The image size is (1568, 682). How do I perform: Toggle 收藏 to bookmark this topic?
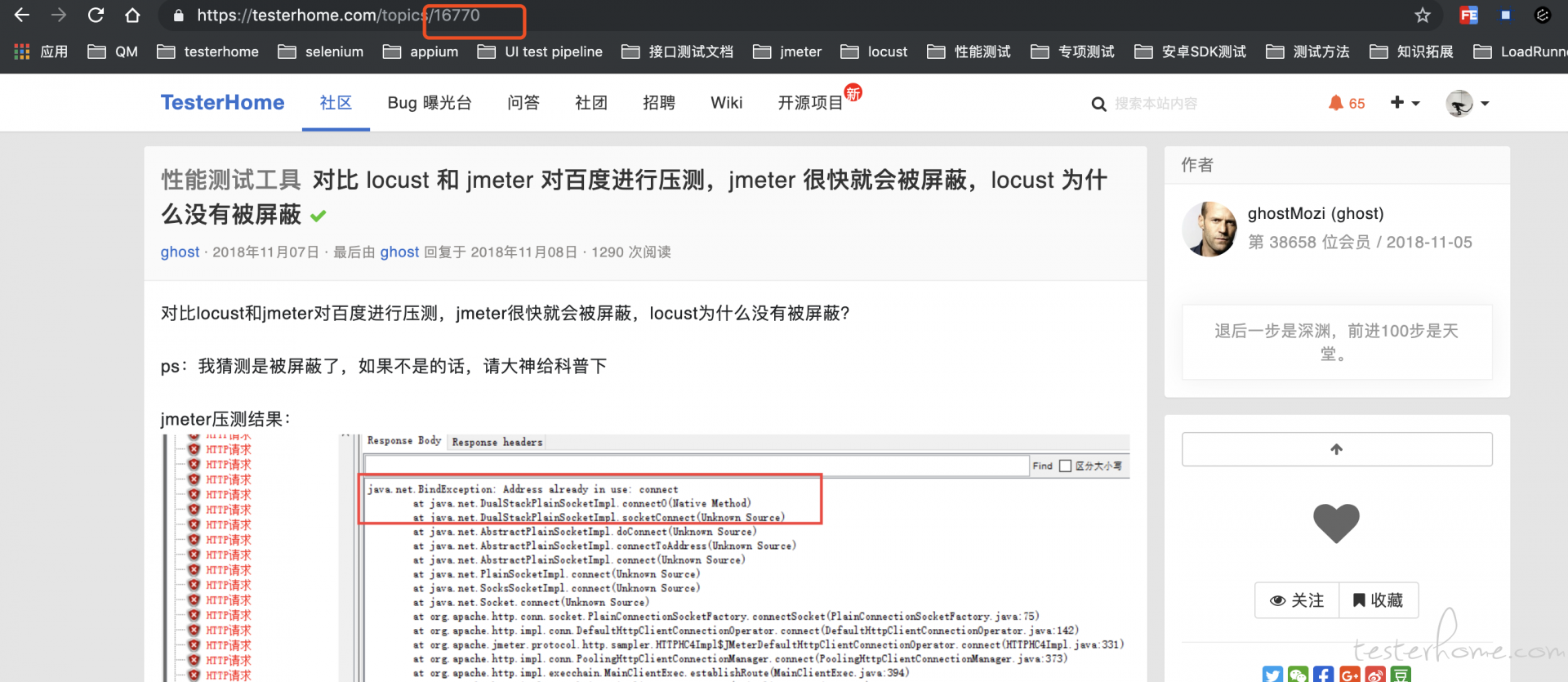coord(1379,600)
